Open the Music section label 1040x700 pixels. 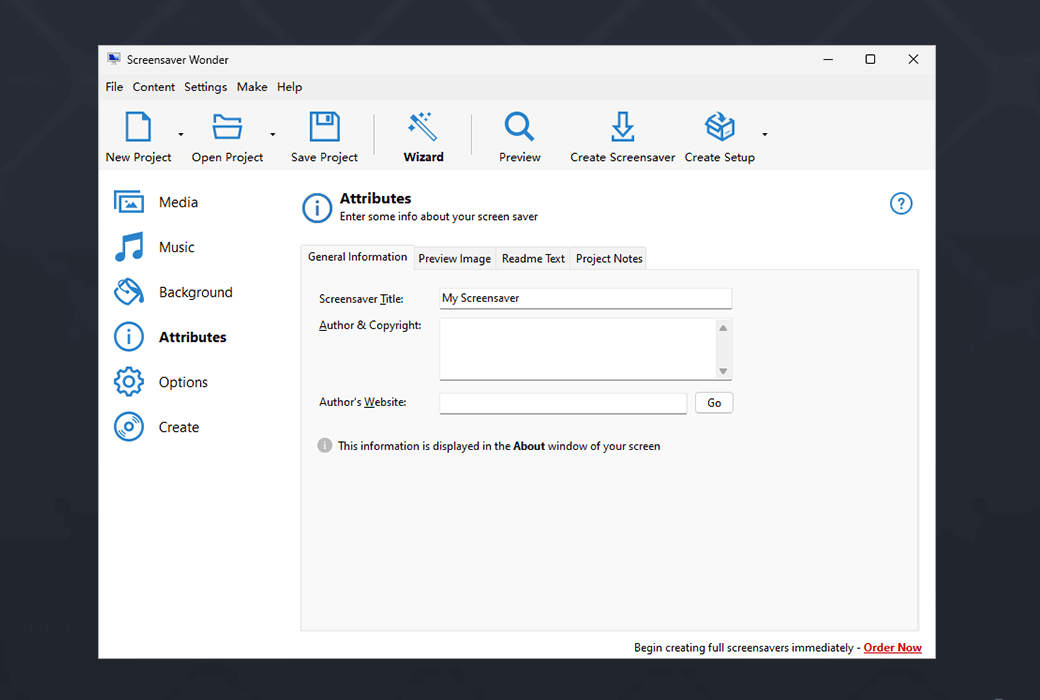click(176, 247)
